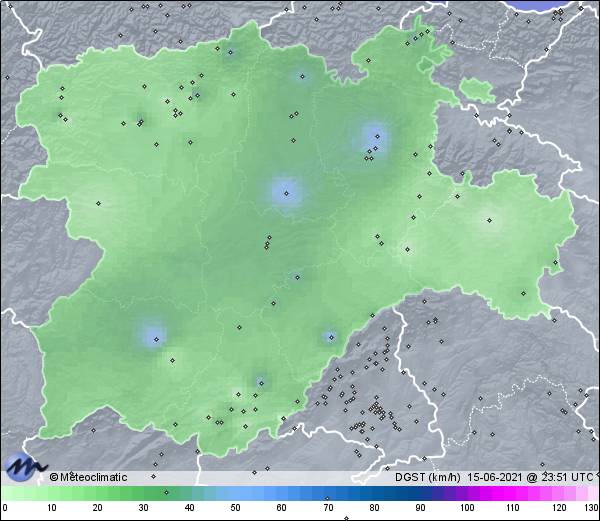
Task: Select the scale label 100
Action: [x=467, y=508]
